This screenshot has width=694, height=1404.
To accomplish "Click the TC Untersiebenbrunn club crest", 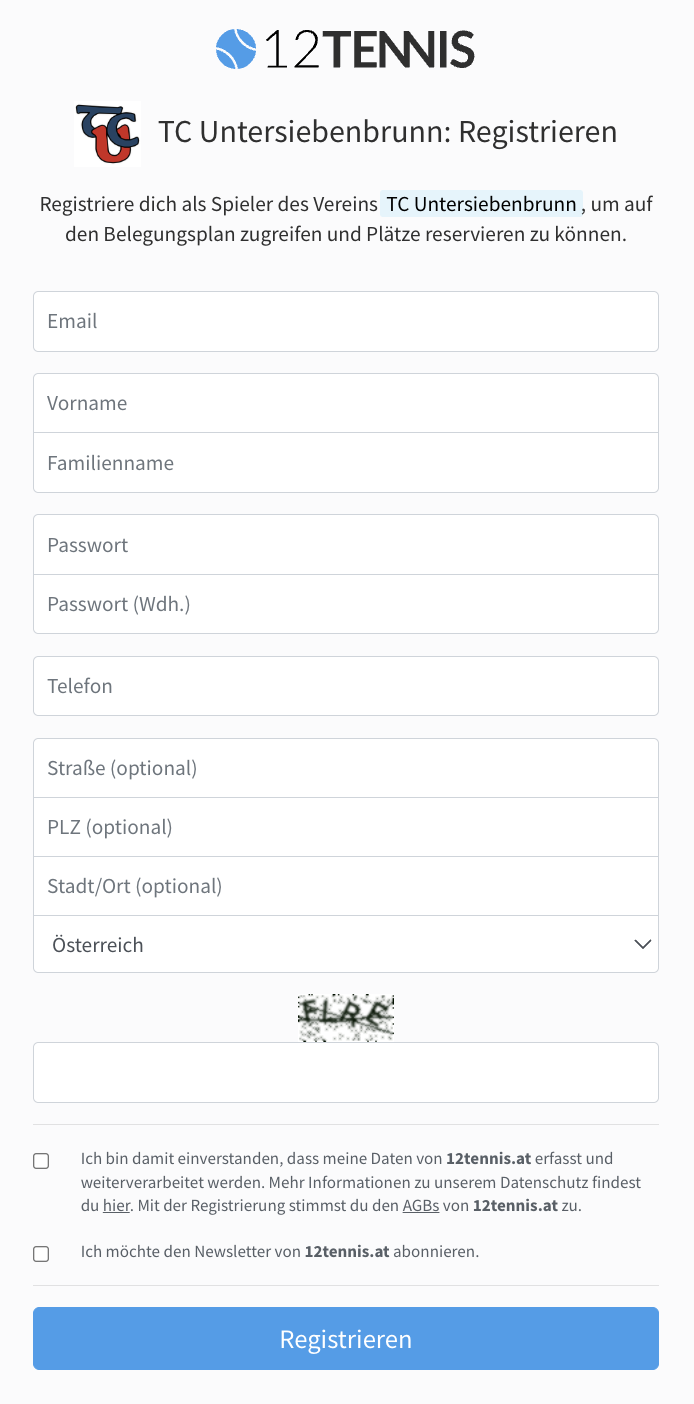I will click(108, 133).
